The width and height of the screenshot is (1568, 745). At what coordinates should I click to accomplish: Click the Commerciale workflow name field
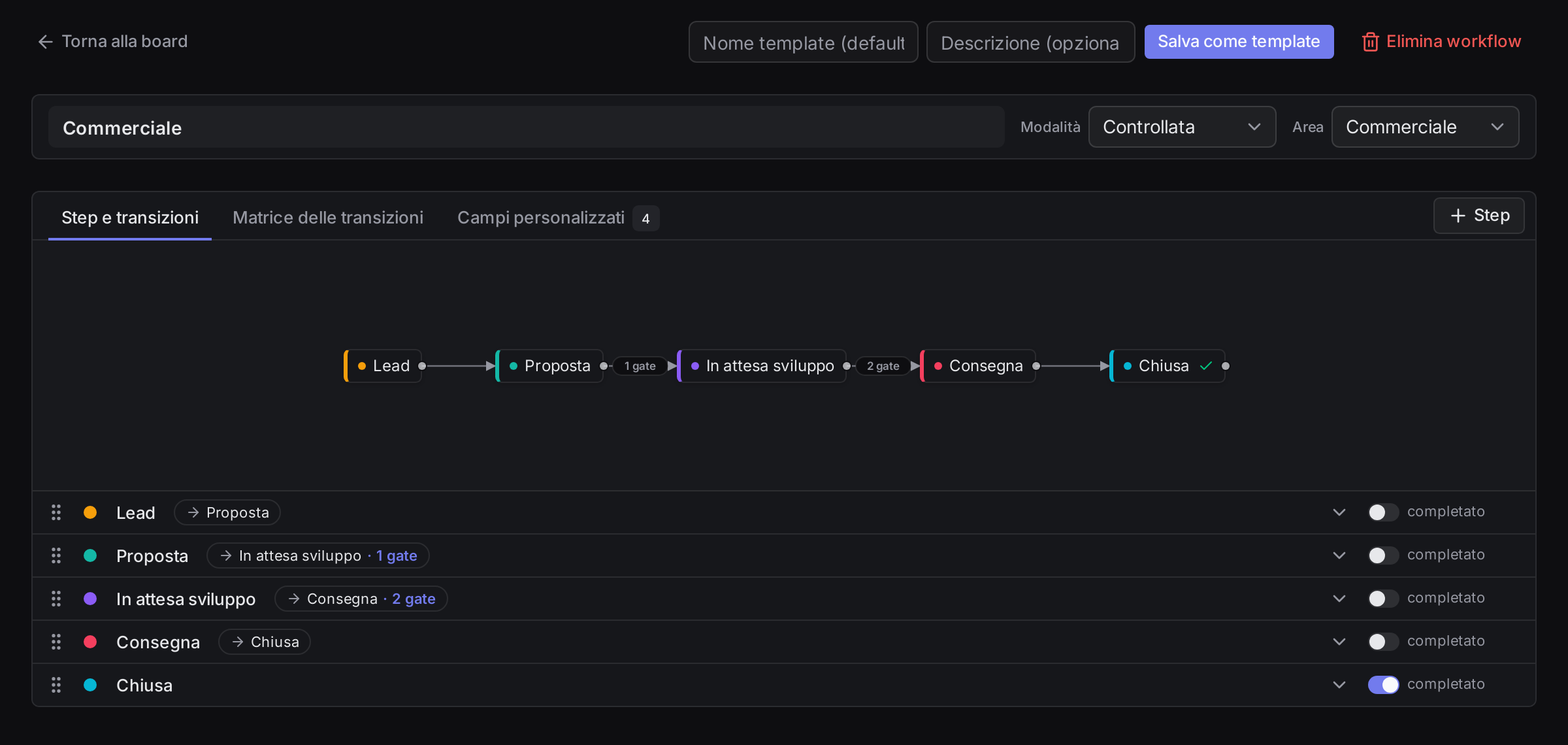pos(526,127)
